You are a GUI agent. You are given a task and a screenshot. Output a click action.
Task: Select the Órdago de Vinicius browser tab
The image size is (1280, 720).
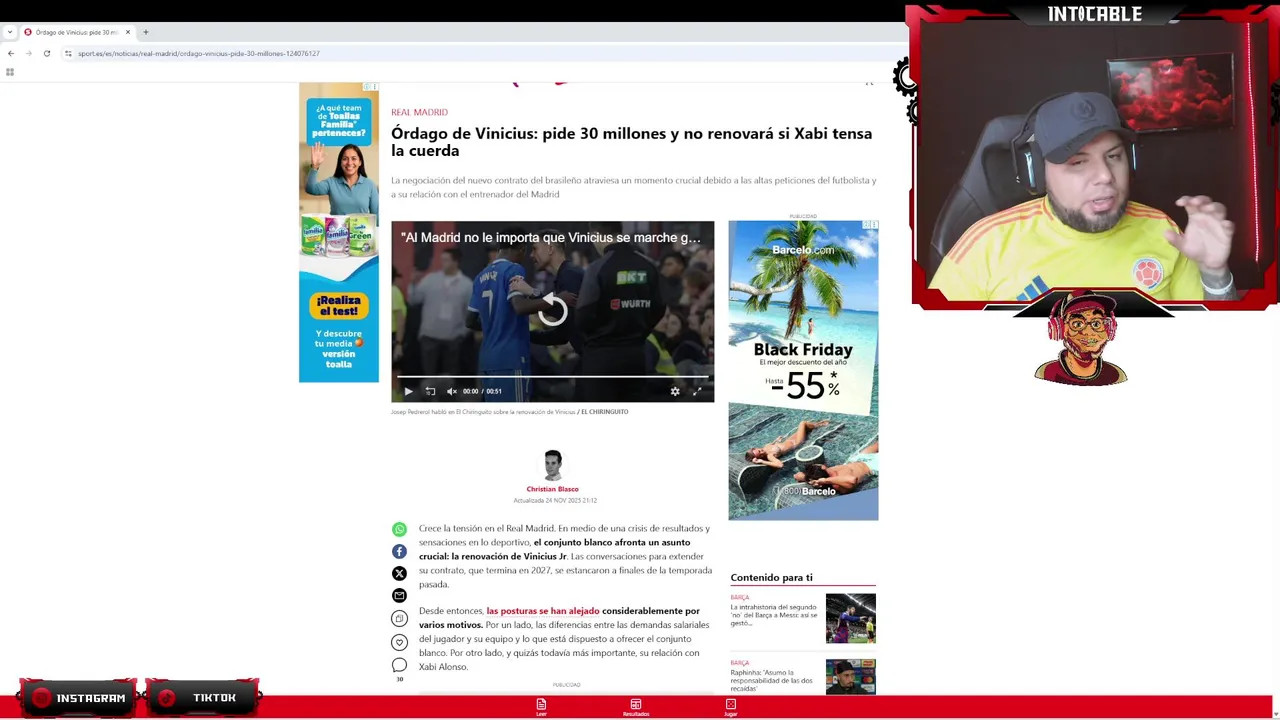78,32
